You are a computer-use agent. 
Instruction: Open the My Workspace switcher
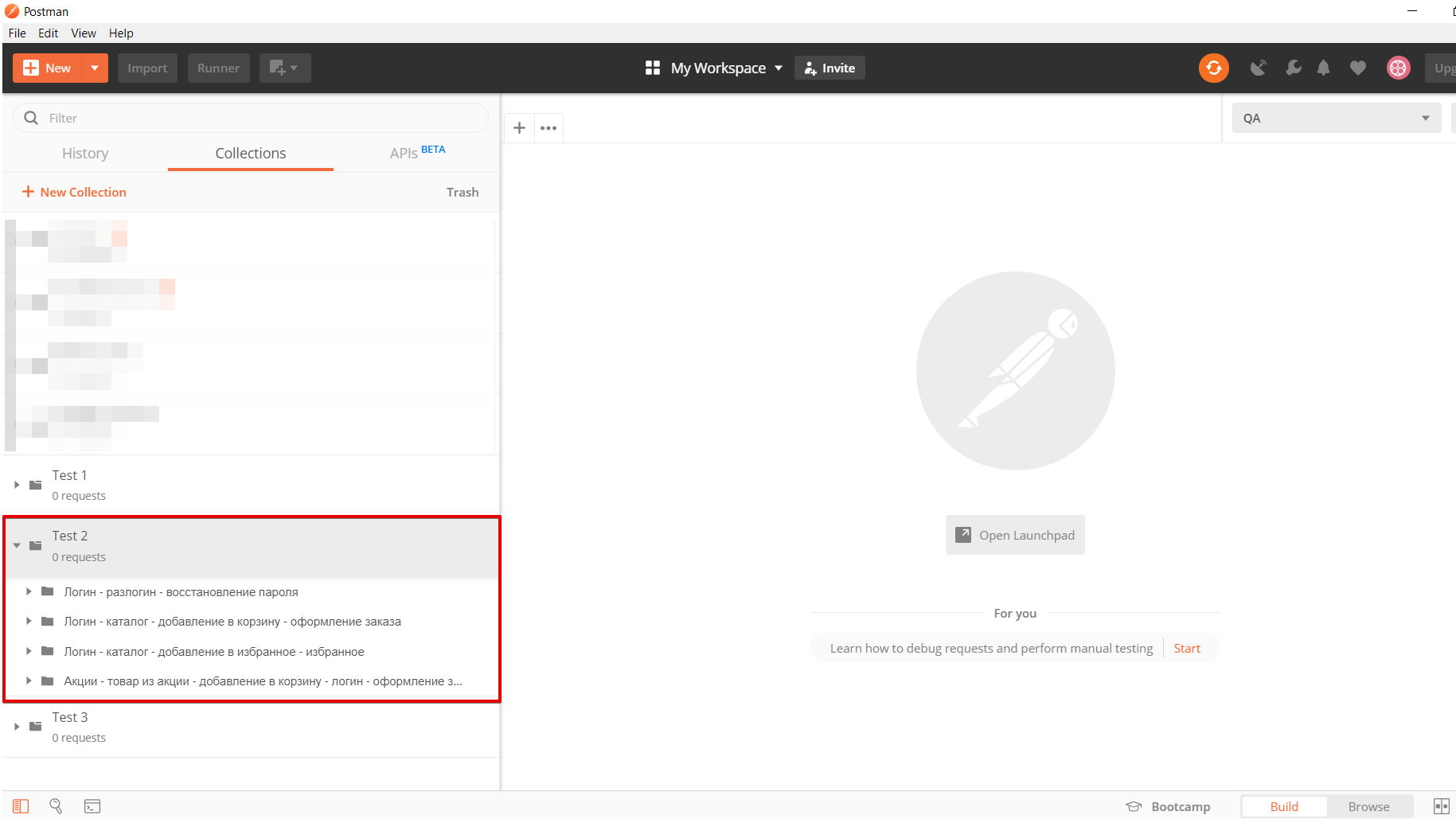click(714, 68)
